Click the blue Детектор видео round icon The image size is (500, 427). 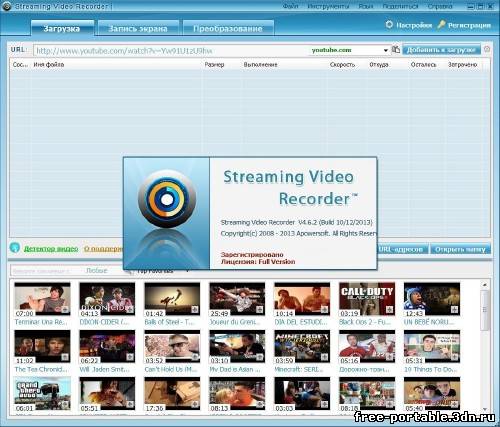click(15, 248)
